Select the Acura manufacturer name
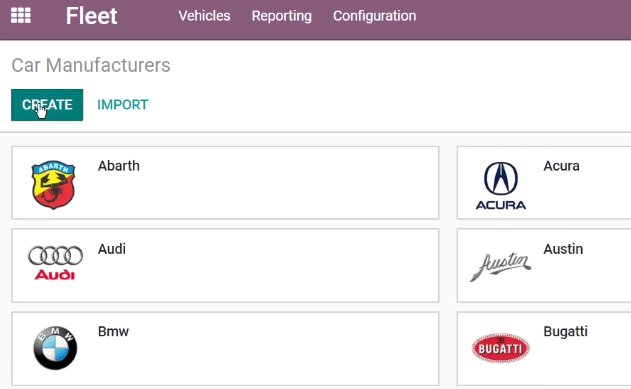Image resolution: width=631 pixels, height=389 pixels. pyautogui.click(x=561, y=166)
